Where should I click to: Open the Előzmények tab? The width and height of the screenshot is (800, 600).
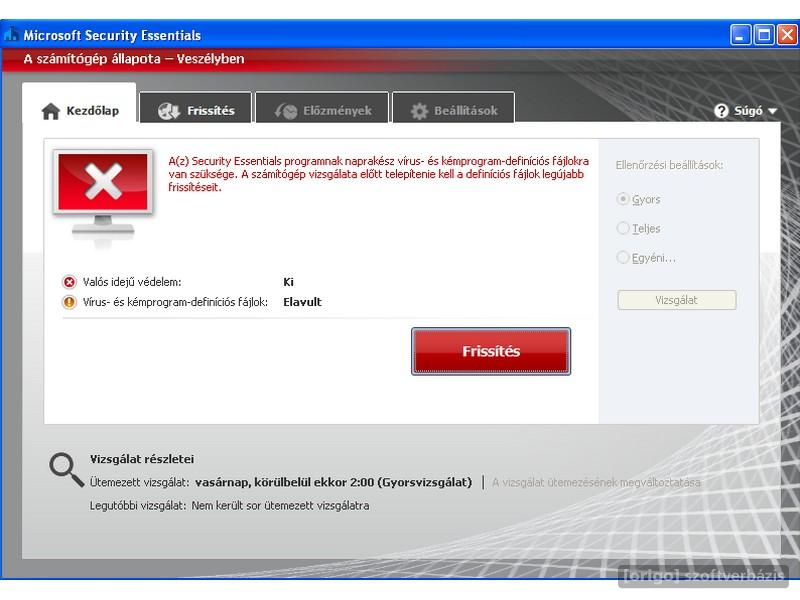322,108
